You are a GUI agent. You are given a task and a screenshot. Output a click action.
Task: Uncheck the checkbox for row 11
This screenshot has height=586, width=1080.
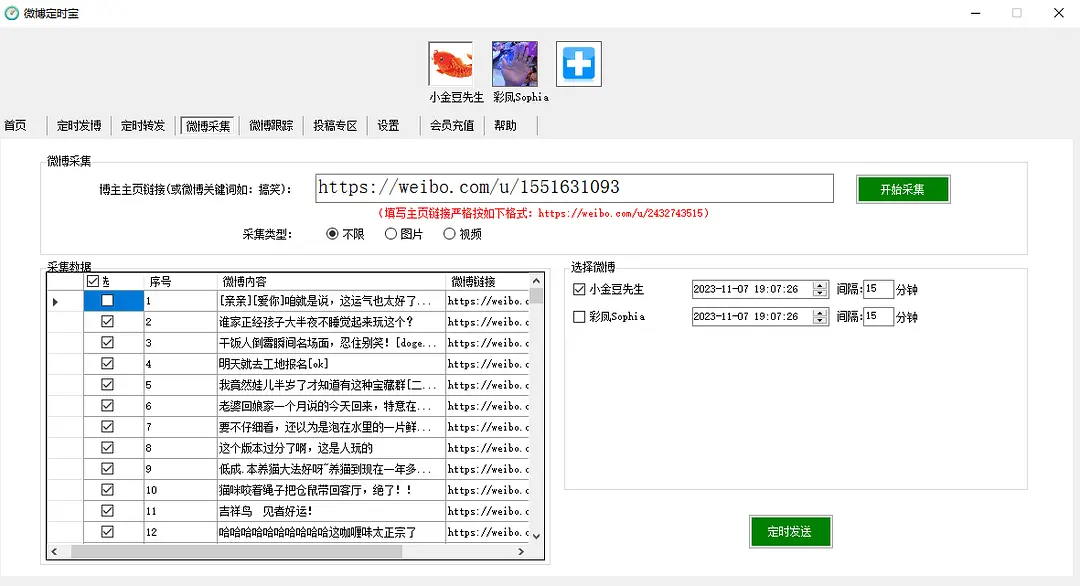[x=107, y=511]
